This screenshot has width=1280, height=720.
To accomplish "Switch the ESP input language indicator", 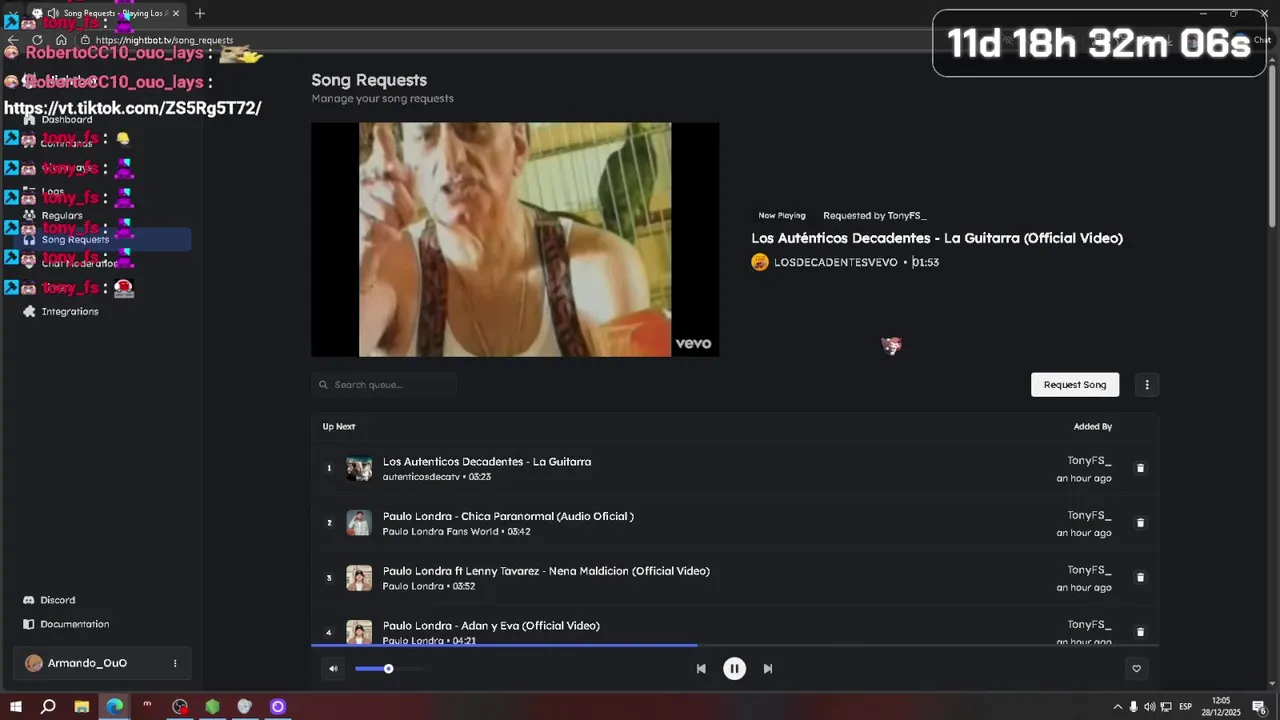I will 1185,707.
